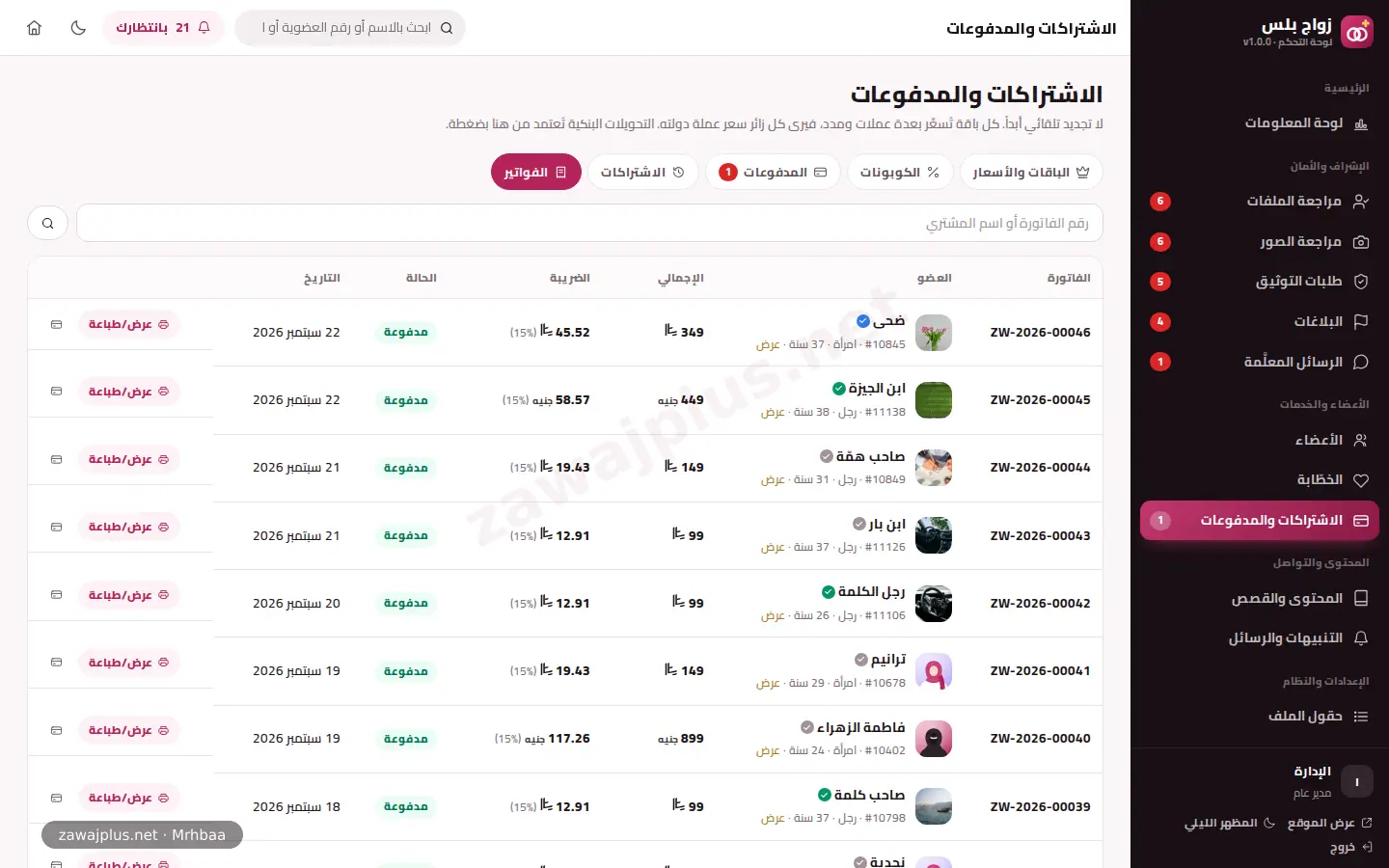Image resolution: width=1389 pixels, height=868 pixels.
Task: Click the مدفوعة status badge for ZW-2026-00042
Action: (x=405, y=604)
